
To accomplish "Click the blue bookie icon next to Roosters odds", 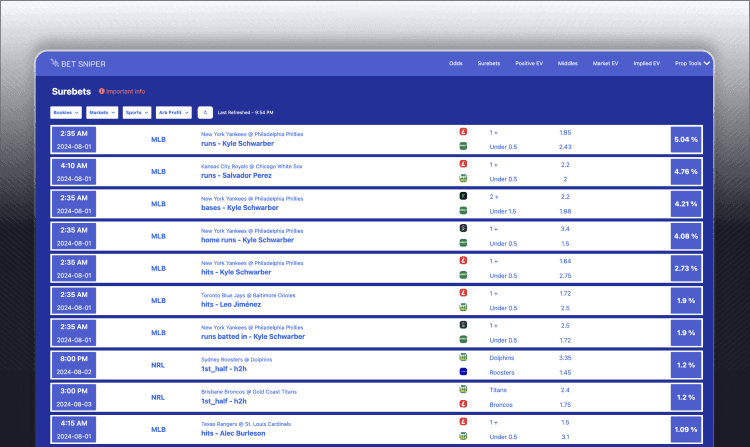I will point(463,371).
